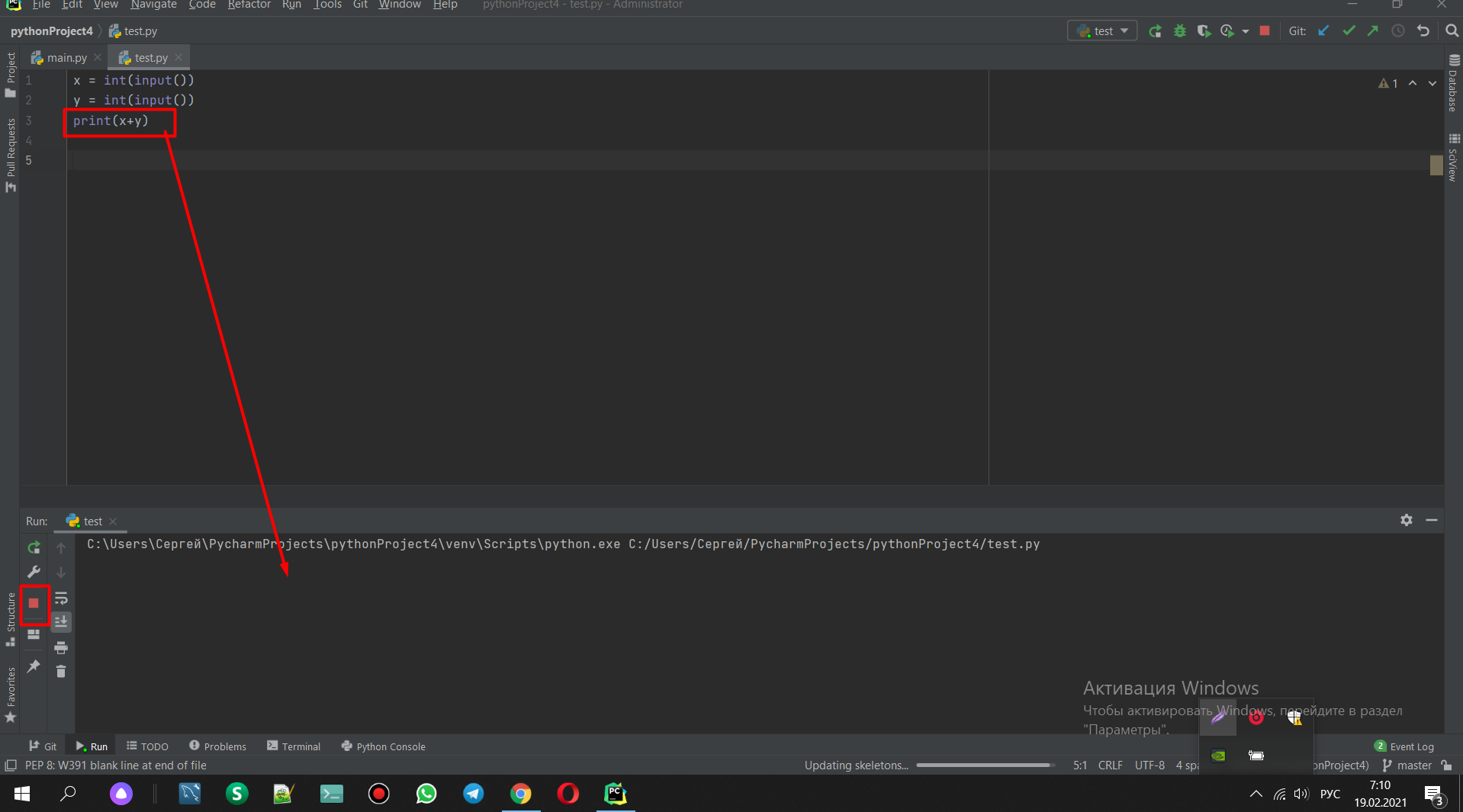Click the Git commit checkmark icon

click(1349, 31)
